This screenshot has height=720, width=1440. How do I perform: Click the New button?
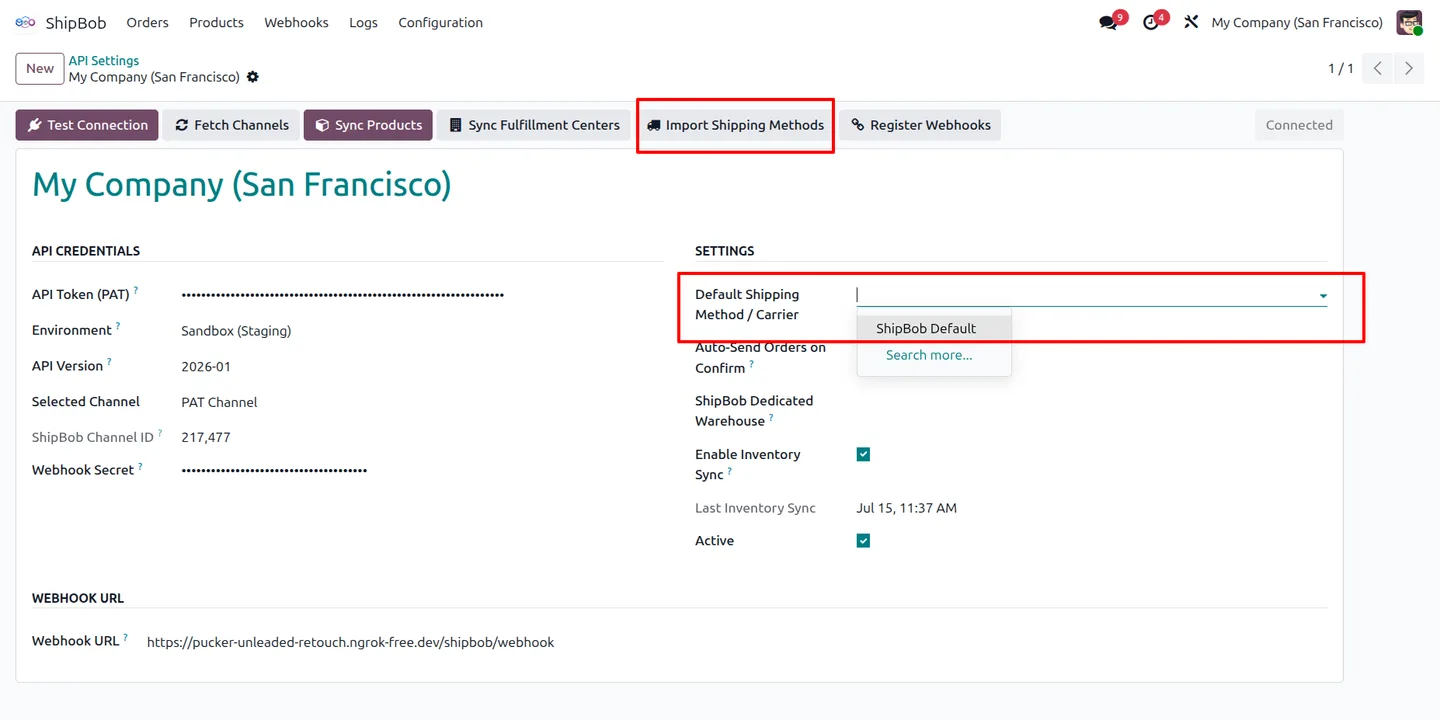click(x=40, y=69)
